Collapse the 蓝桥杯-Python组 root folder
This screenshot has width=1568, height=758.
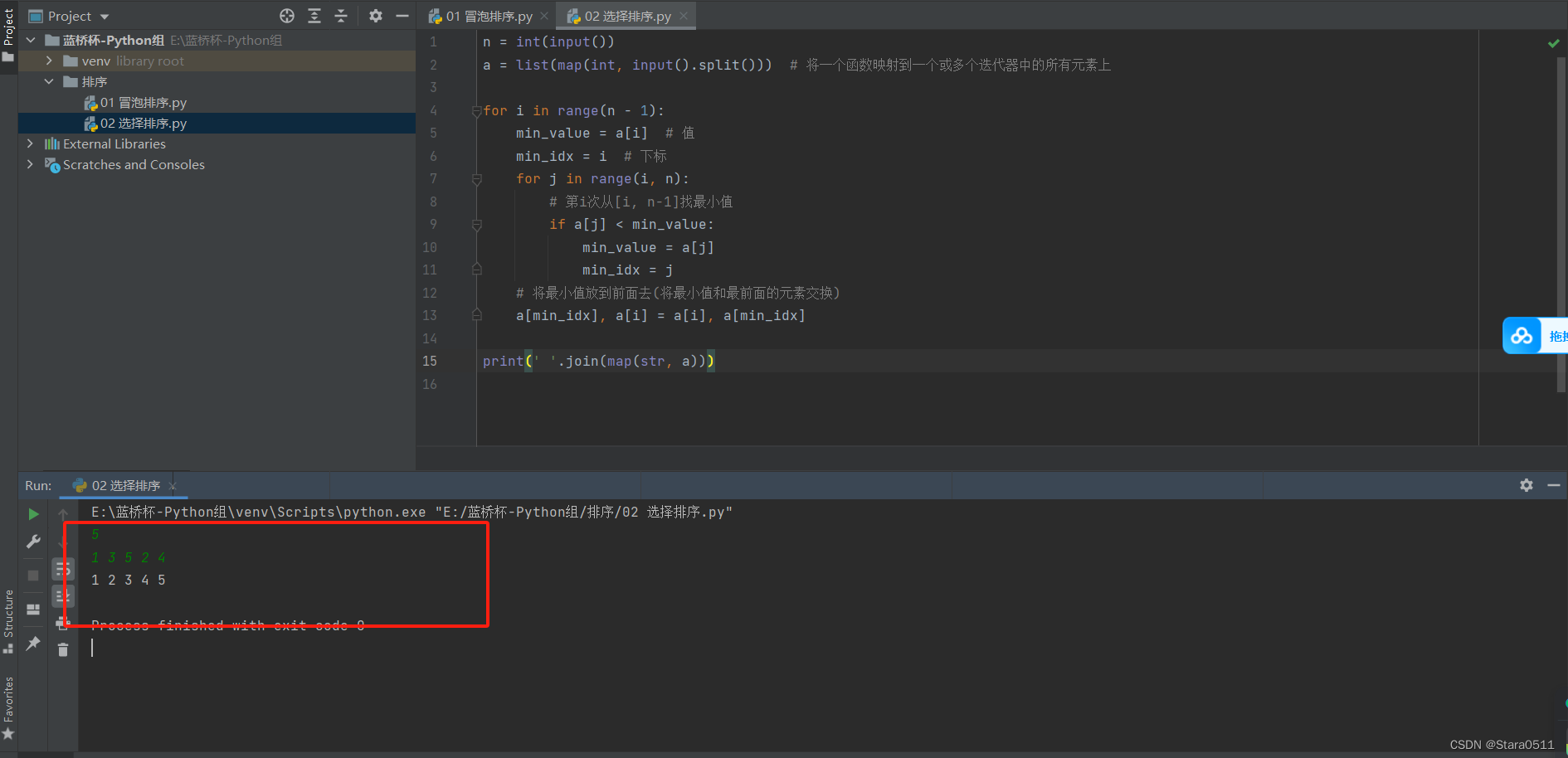(31, 40)
